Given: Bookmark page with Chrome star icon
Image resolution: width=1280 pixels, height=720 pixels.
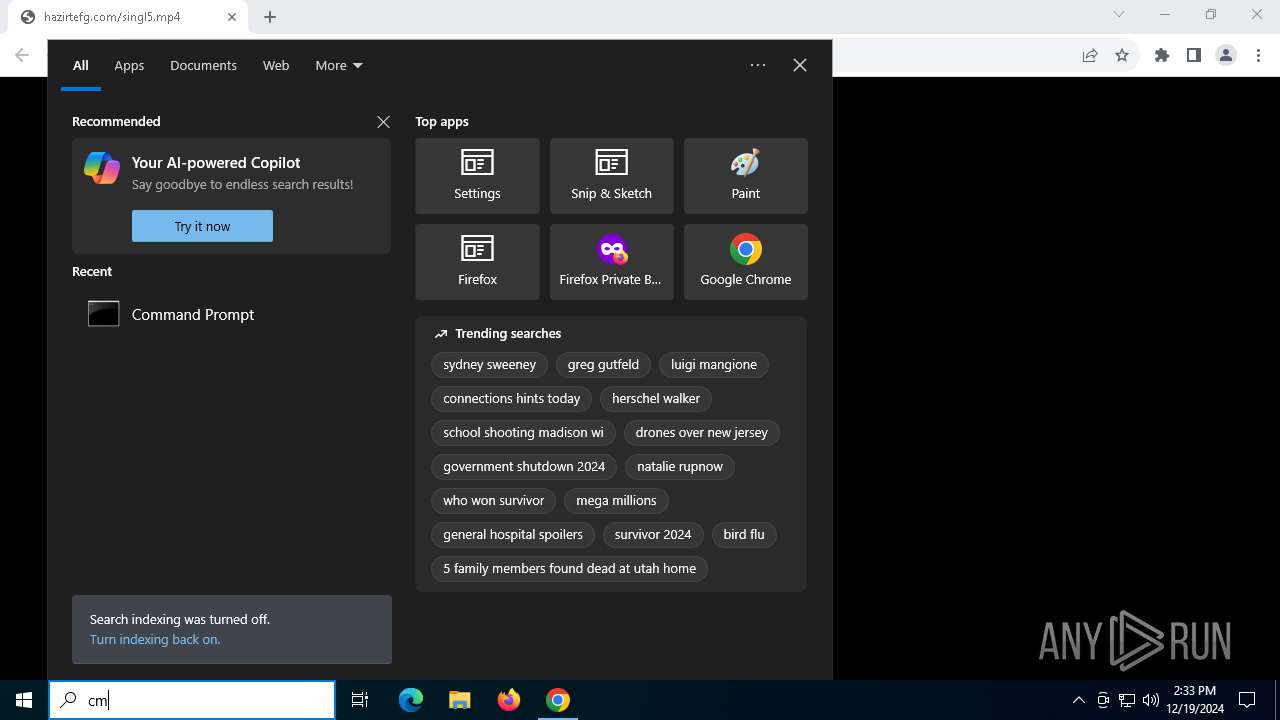Looking at the screenshot, I should tap(1122, 55).
